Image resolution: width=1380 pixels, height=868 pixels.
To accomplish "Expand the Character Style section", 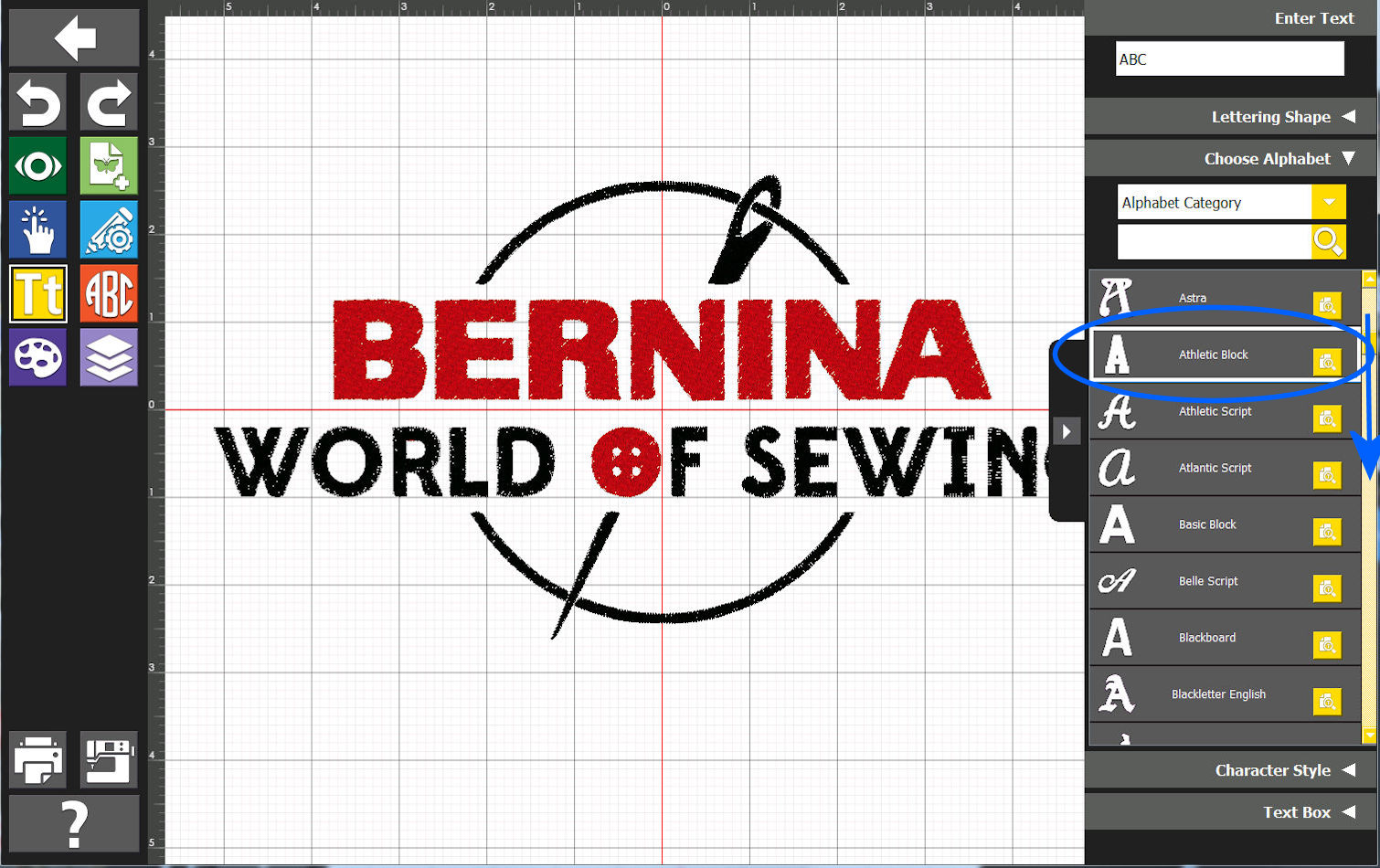I will click(1231, 770).
